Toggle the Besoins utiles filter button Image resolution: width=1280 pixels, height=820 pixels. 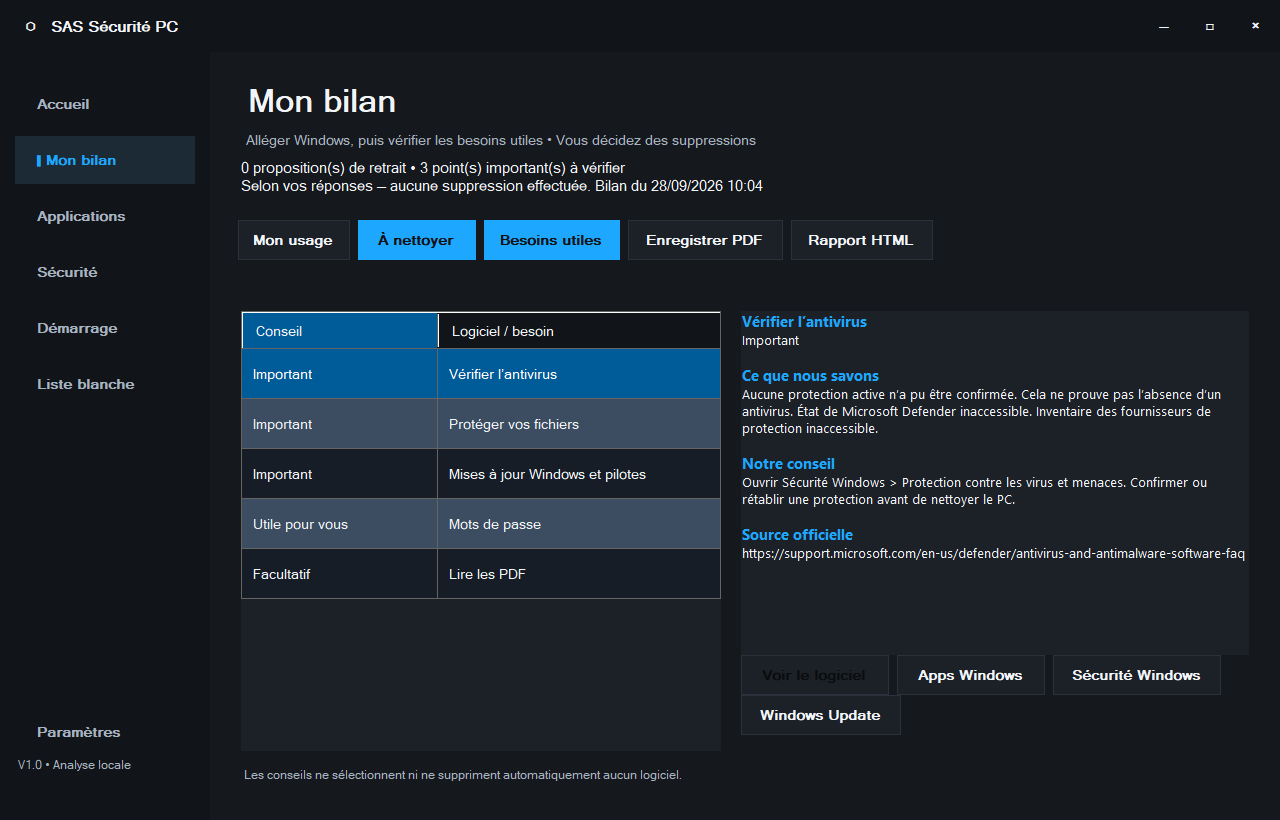pyautogui.click(x=551, y=240)
